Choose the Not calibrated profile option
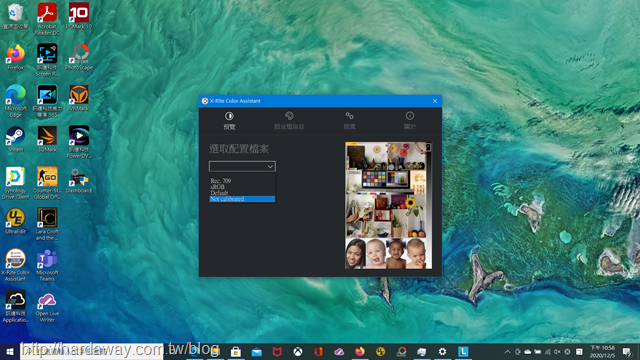Viewport: 640px width, 360px height. [242, 199]
